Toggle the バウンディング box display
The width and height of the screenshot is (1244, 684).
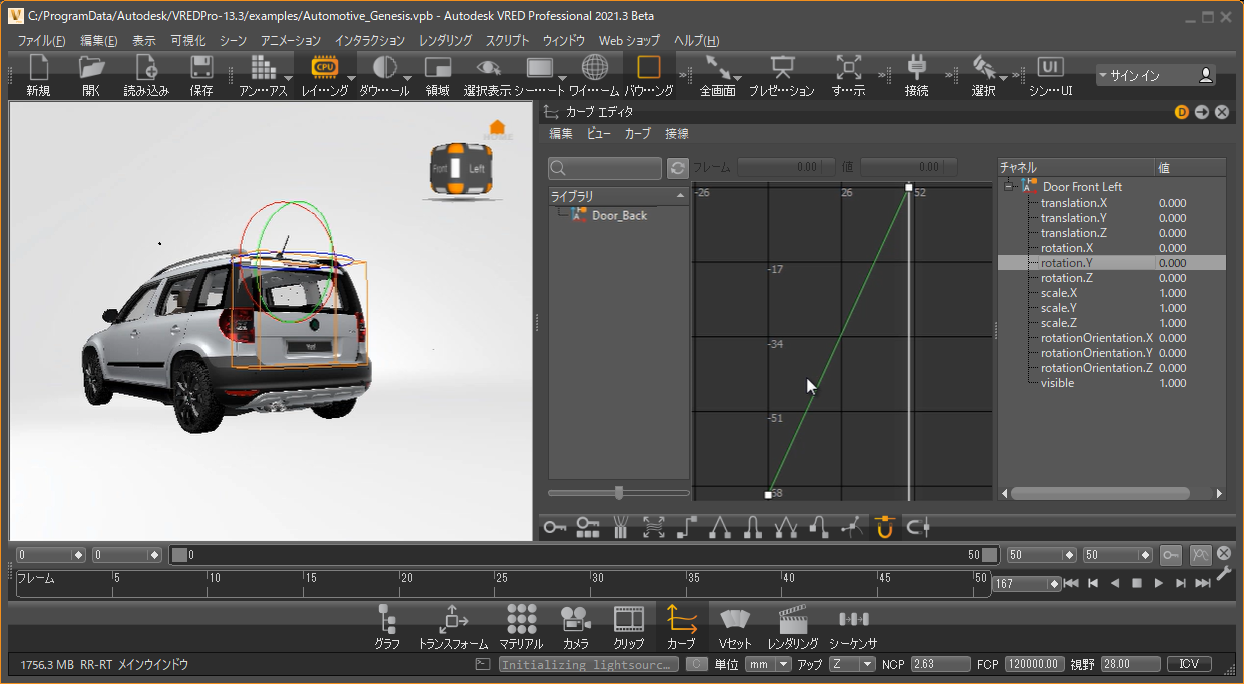[x=648, y=68]
